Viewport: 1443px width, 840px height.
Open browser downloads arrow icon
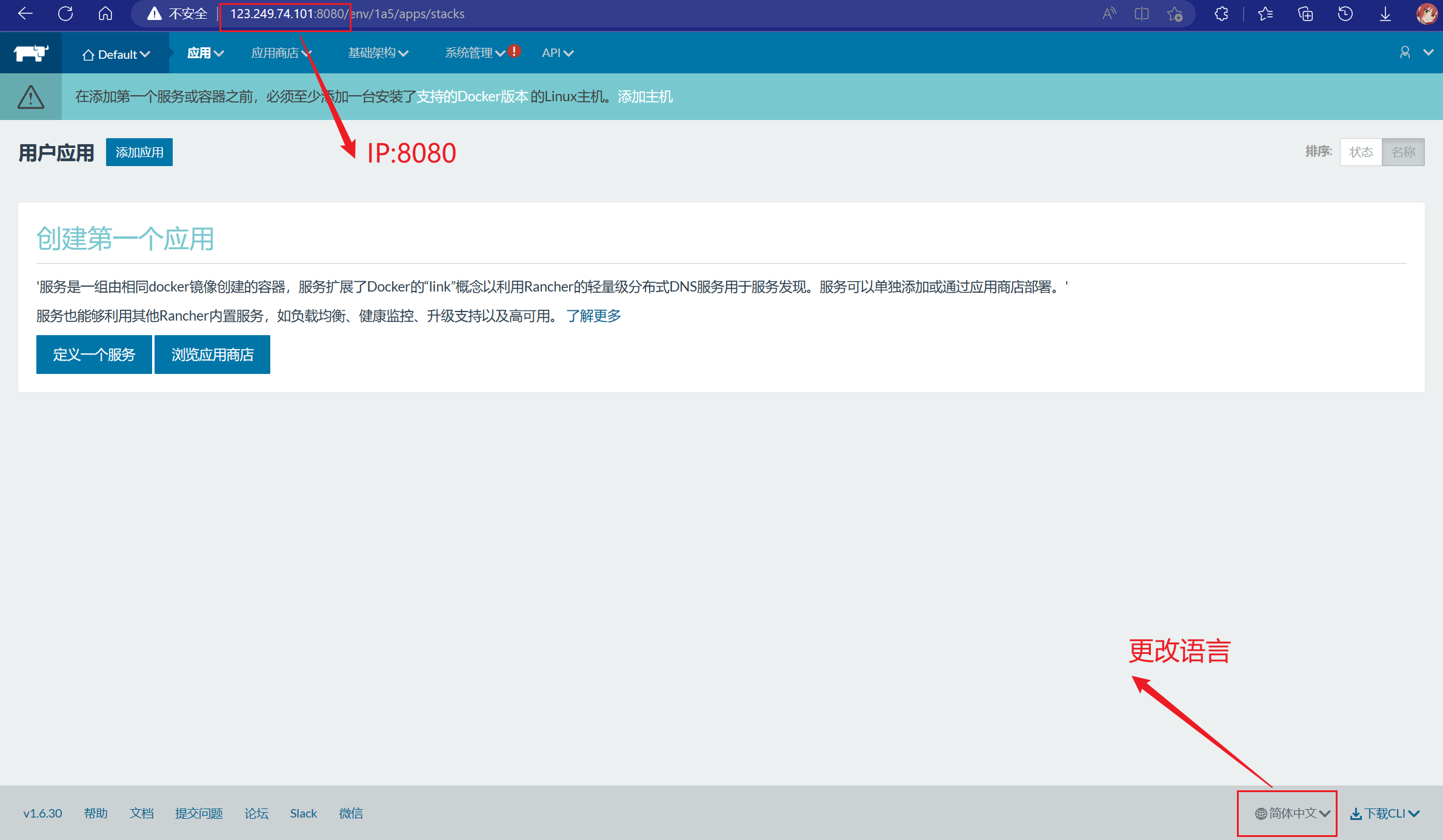pyautogui.click(x=1385, y=13)
